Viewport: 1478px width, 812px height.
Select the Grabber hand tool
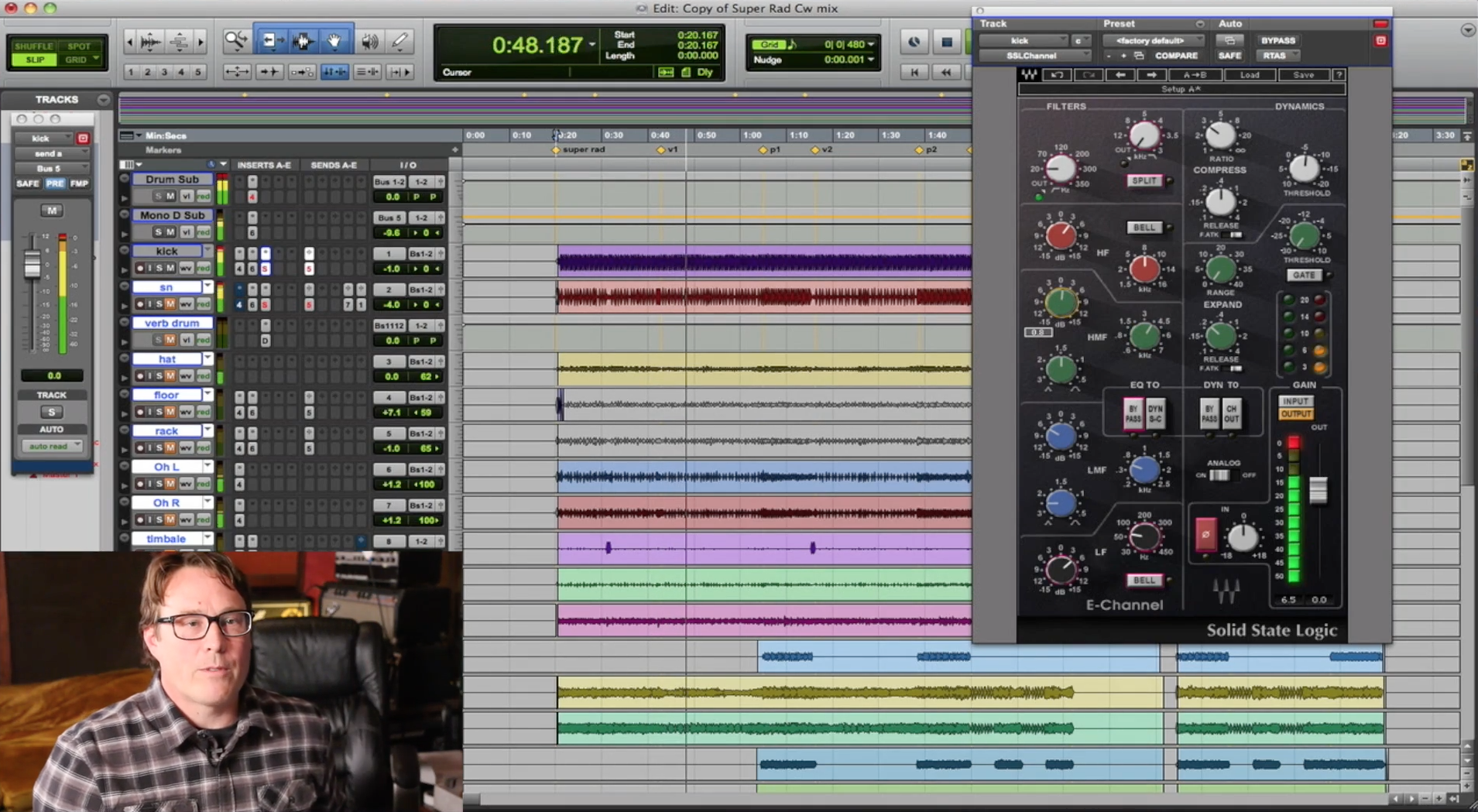[x=334, y=40]
